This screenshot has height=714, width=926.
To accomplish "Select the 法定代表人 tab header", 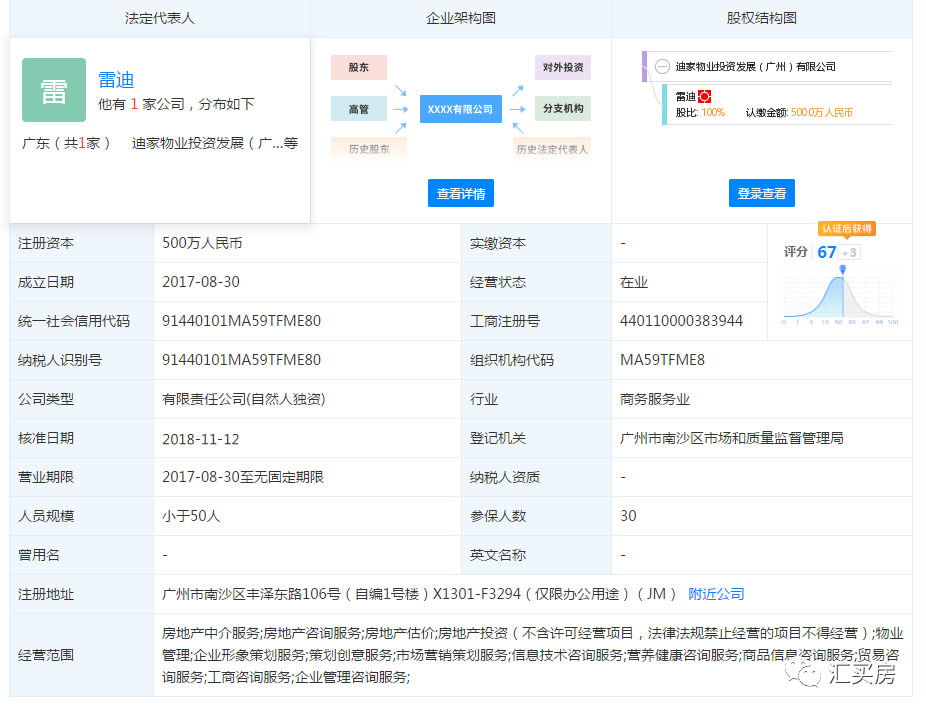I will tap(159, 18).
